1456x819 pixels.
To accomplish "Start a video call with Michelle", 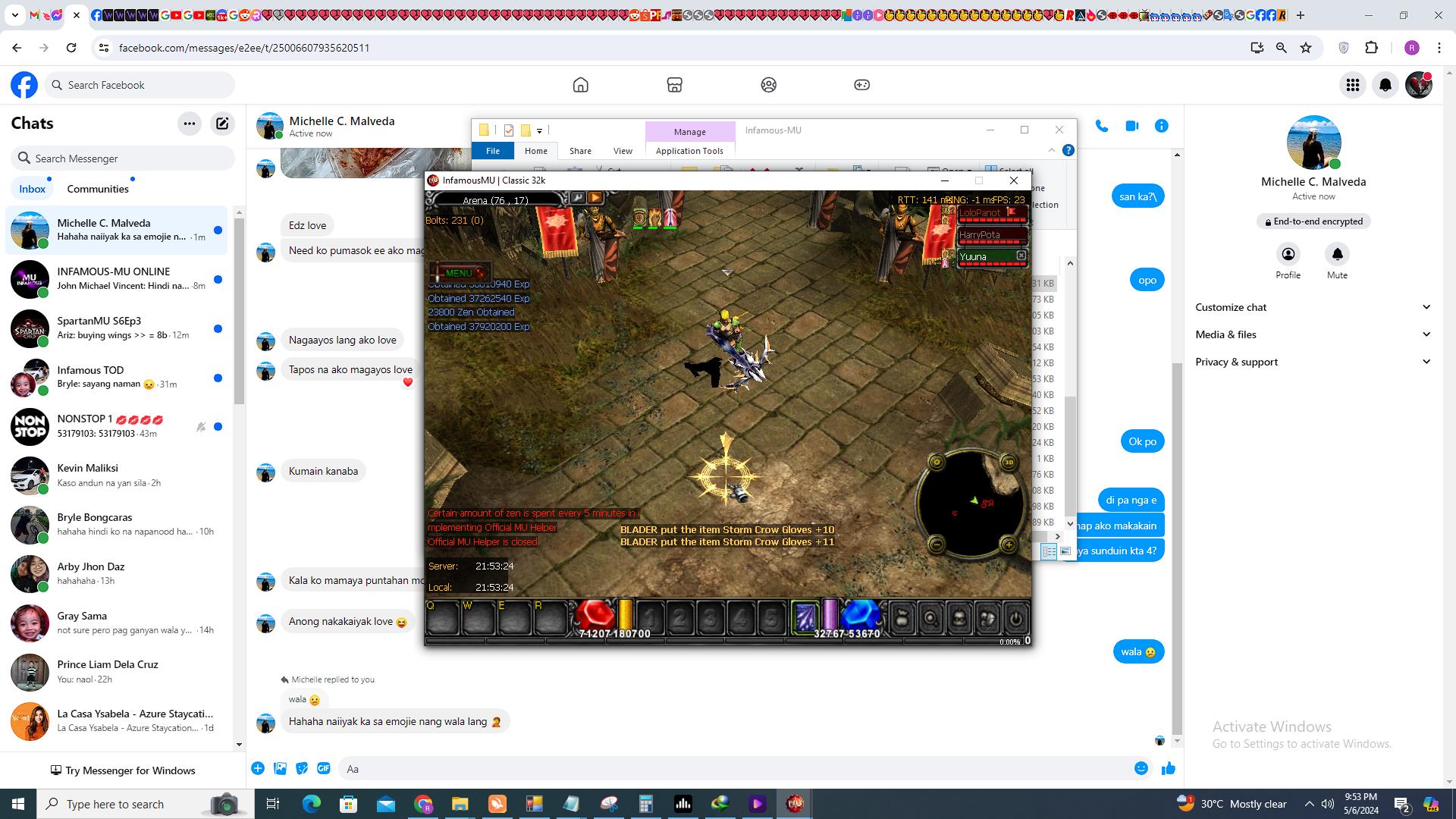I will (1132, 127).
